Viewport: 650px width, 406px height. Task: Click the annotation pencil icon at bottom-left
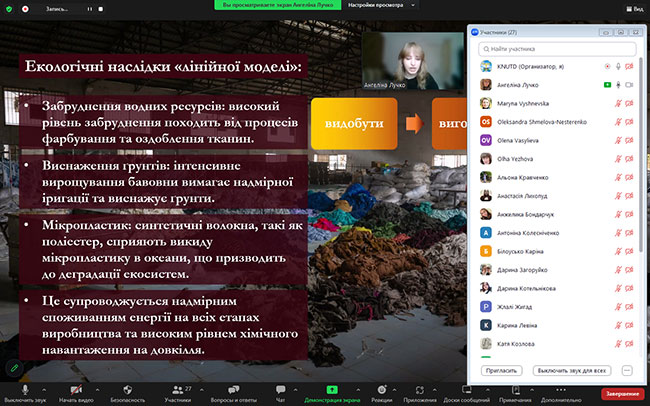tap(13, 367)
